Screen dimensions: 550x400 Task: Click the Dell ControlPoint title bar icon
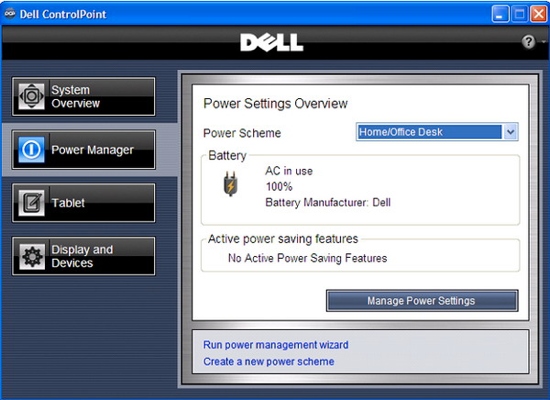point(10,14)
